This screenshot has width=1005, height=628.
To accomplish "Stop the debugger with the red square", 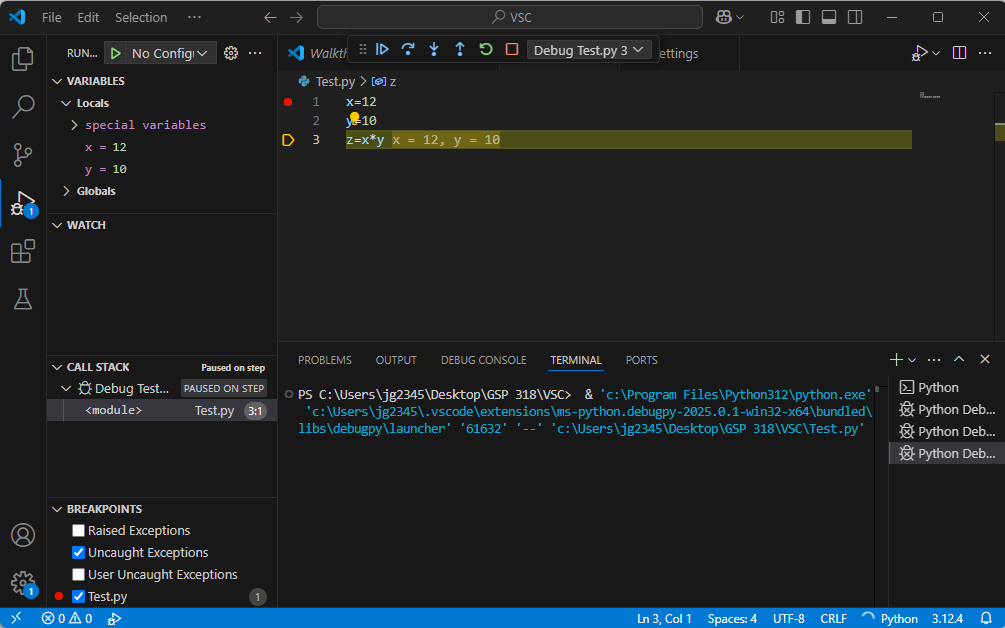I will (x=512, y=49).
